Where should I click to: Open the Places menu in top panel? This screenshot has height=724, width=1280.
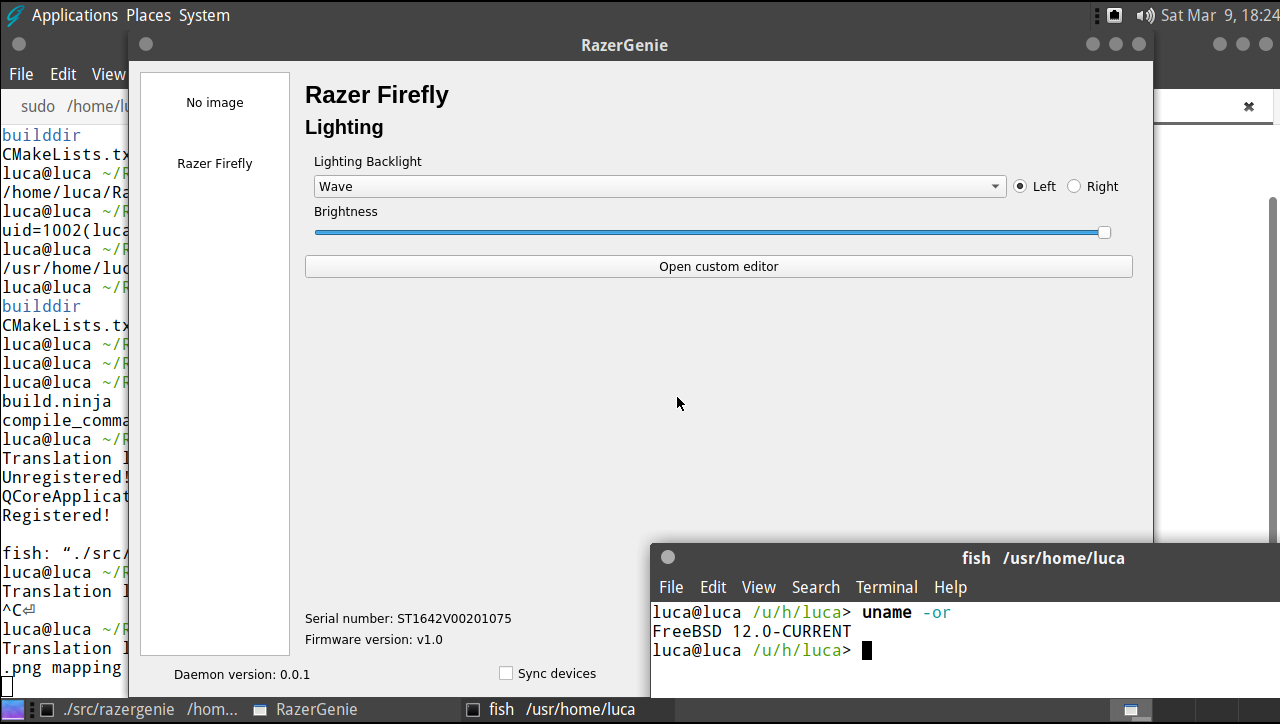click(148, 15)
